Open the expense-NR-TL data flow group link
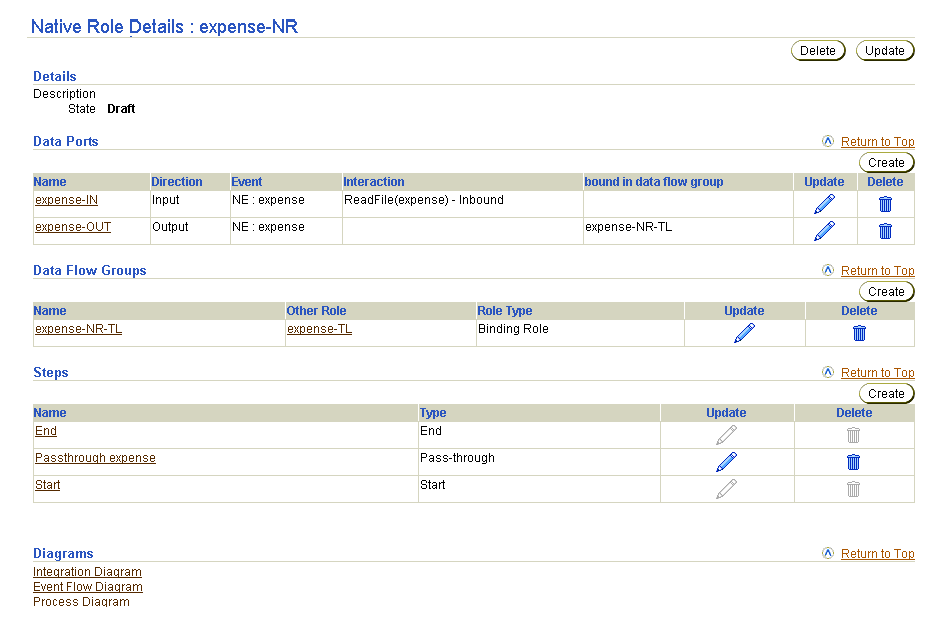Screen dimensions: 950x634 [79, 329]
